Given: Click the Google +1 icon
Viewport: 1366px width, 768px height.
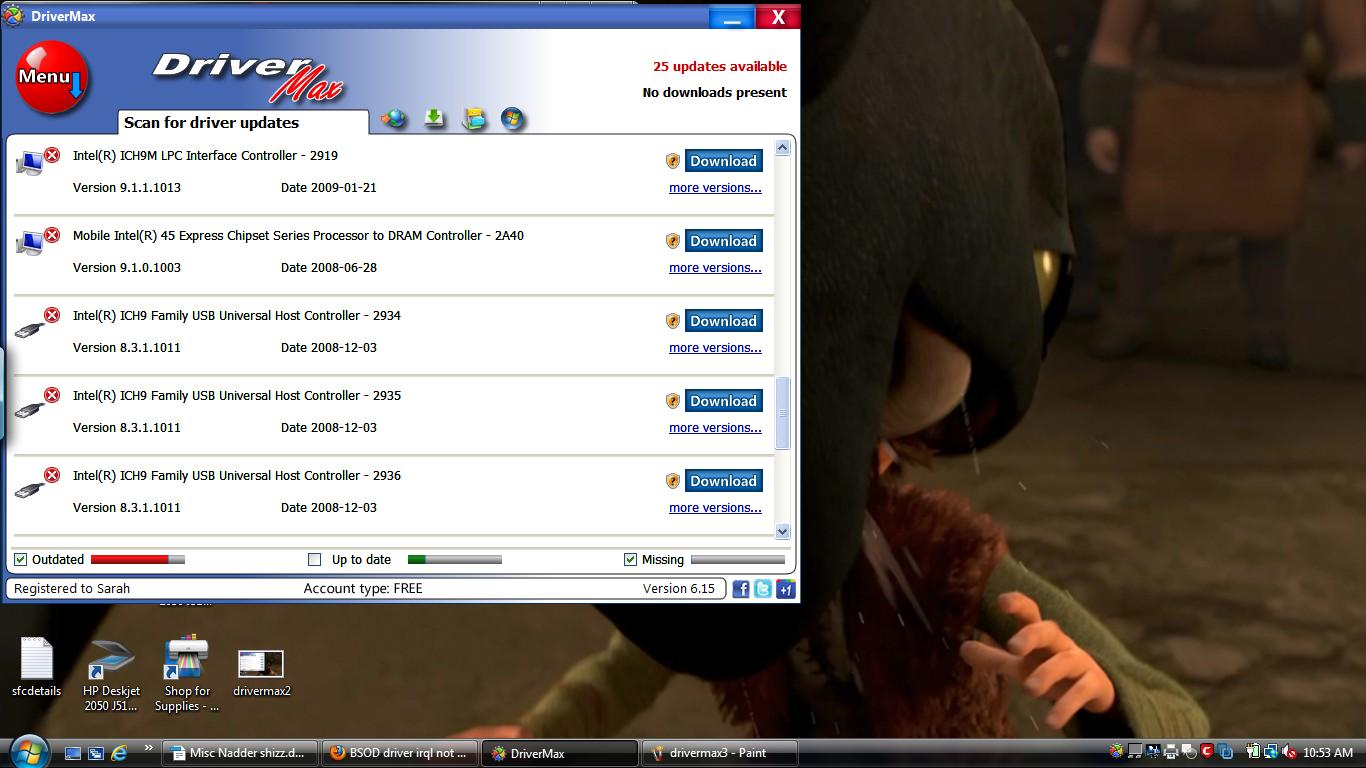Looking at the screenshot, I should (786, 589).
